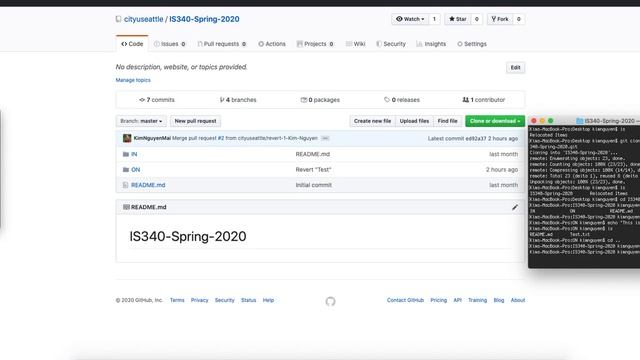Click the Edit description button
640x360 pixels.
point(516,68)
